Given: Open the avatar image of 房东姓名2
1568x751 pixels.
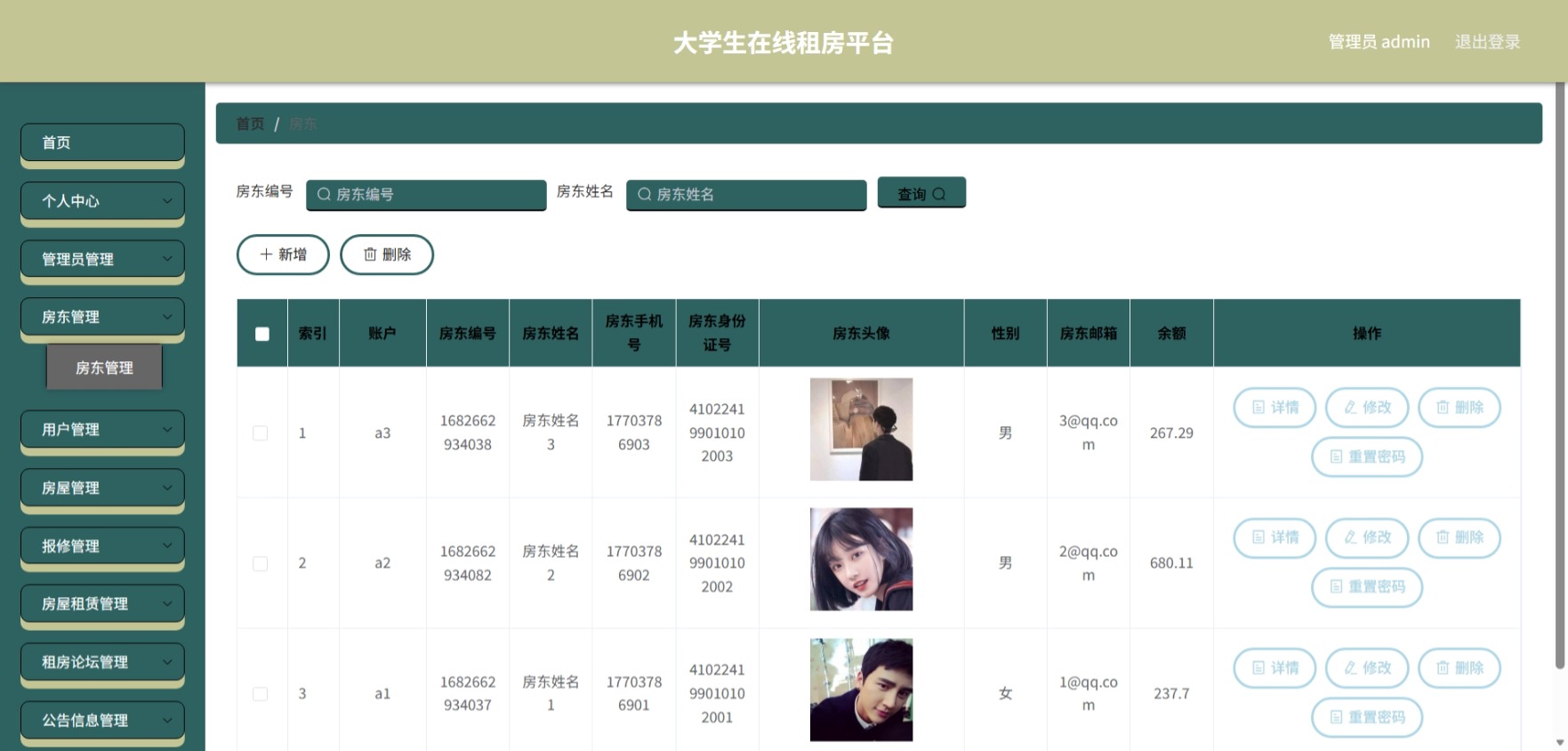Looking at the screenshot, I should [861, 559].
